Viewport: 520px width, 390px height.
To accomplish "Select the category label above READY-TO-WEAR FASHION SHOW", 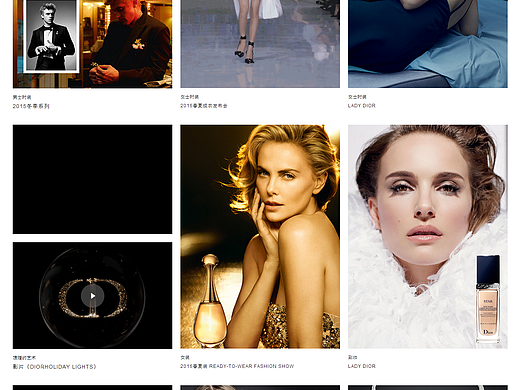I will [x=185, y=357].
